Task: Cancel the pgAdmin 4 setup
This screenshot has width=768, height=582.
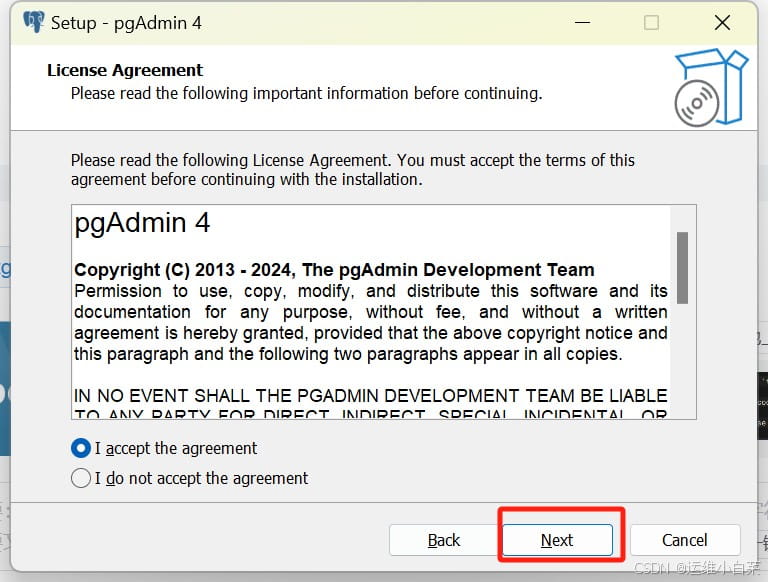Action: (x=684, y=540)
